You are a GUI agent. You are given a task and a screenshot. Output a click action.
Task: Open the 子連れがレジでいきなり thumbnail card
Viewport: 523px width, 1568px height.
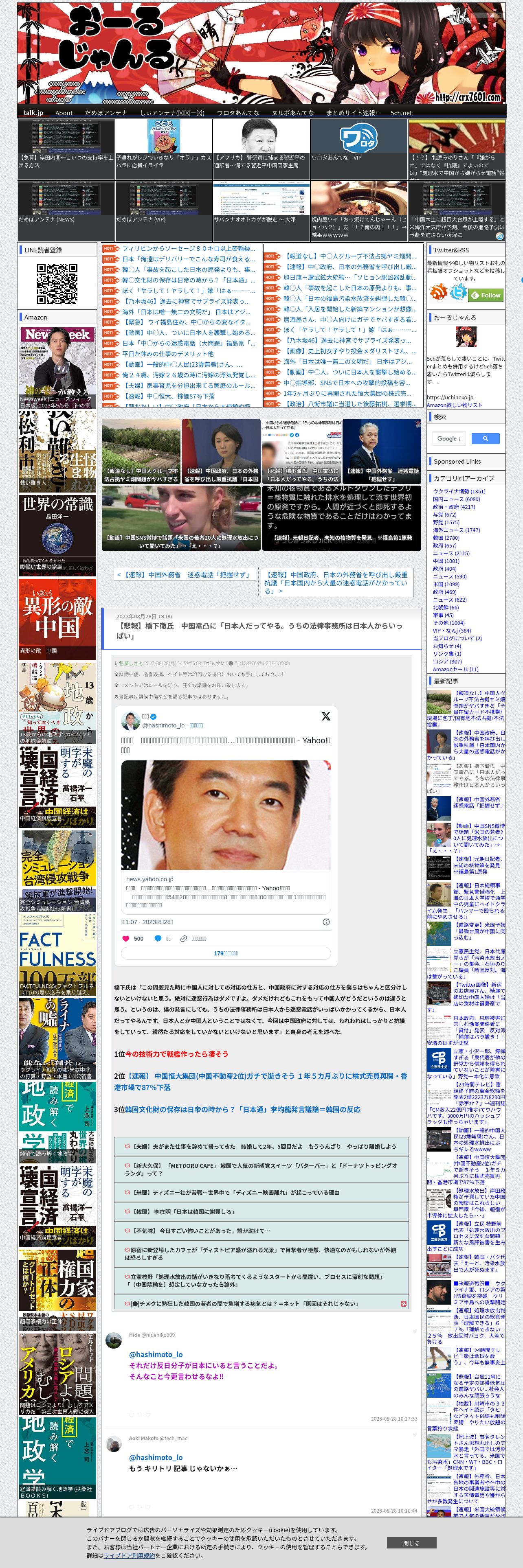point(163,149)
